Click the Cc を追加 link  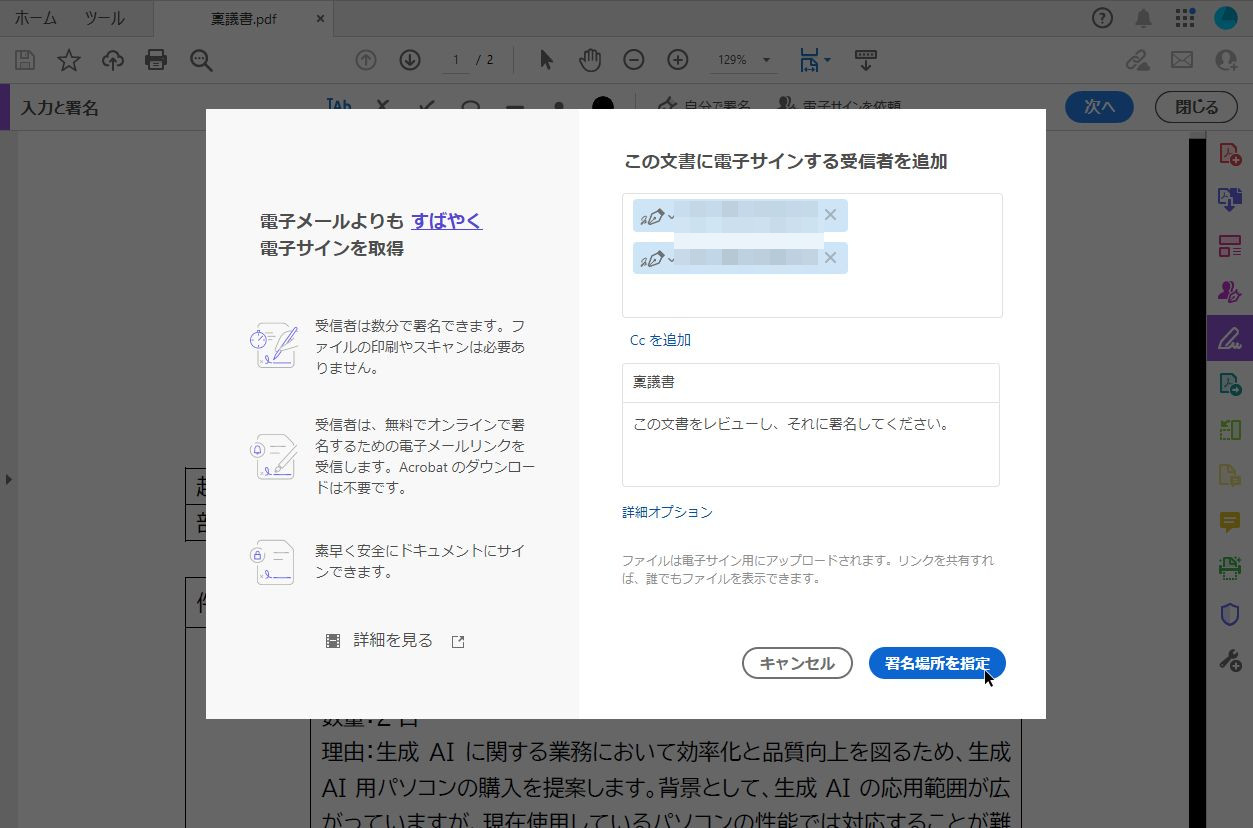(660, 340)
